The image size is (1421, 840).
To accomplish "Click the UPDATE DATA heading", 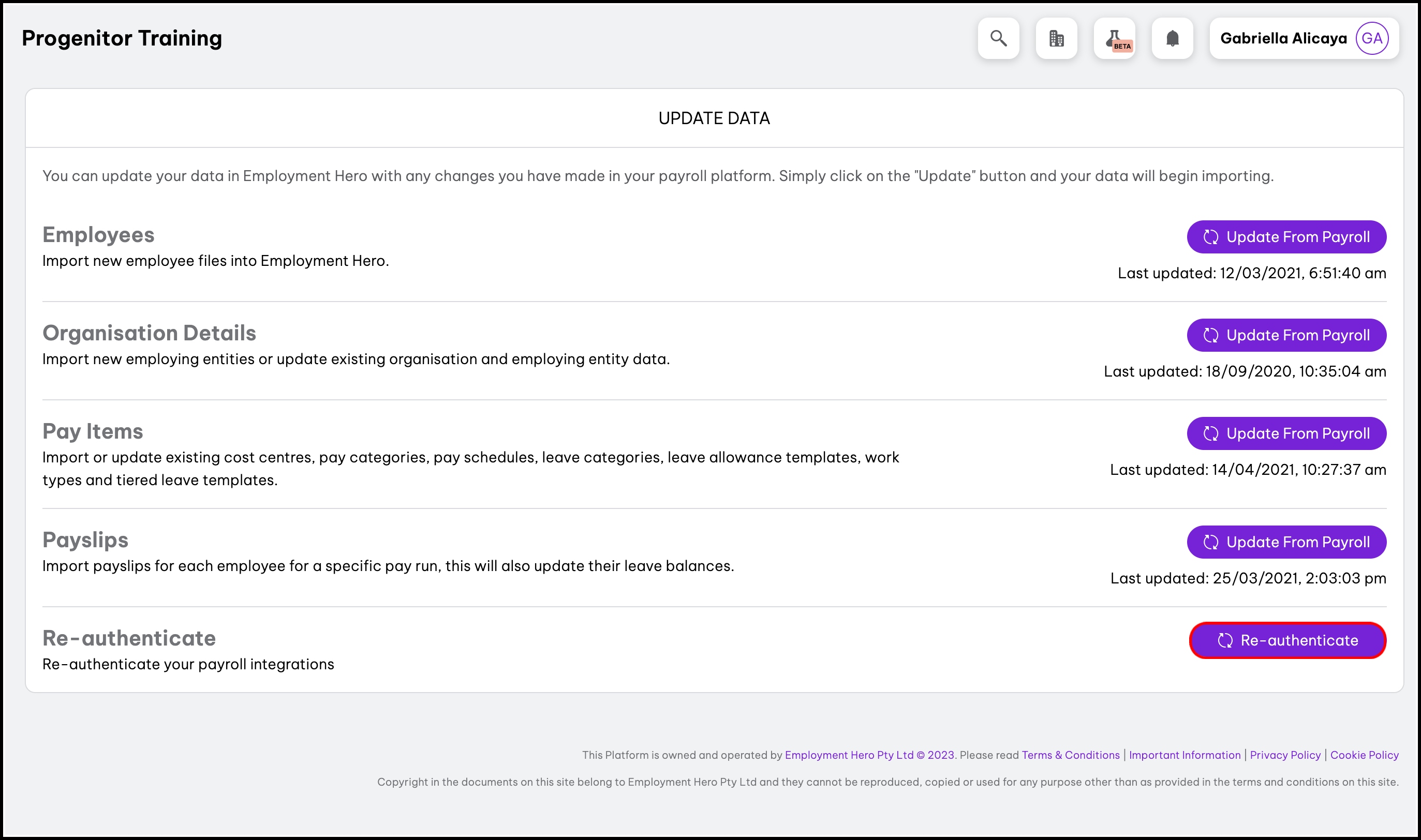I will pos(714,118).
